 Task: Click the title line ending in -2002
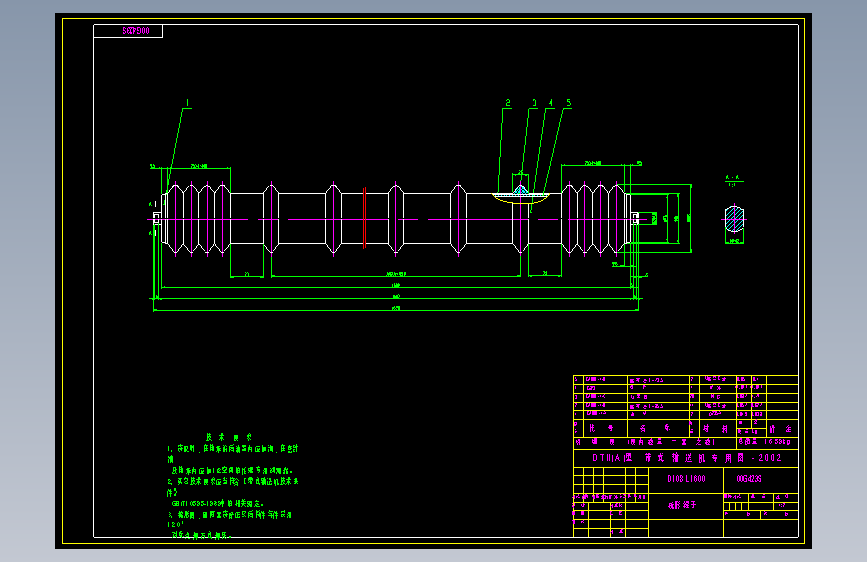coord(687,458)
